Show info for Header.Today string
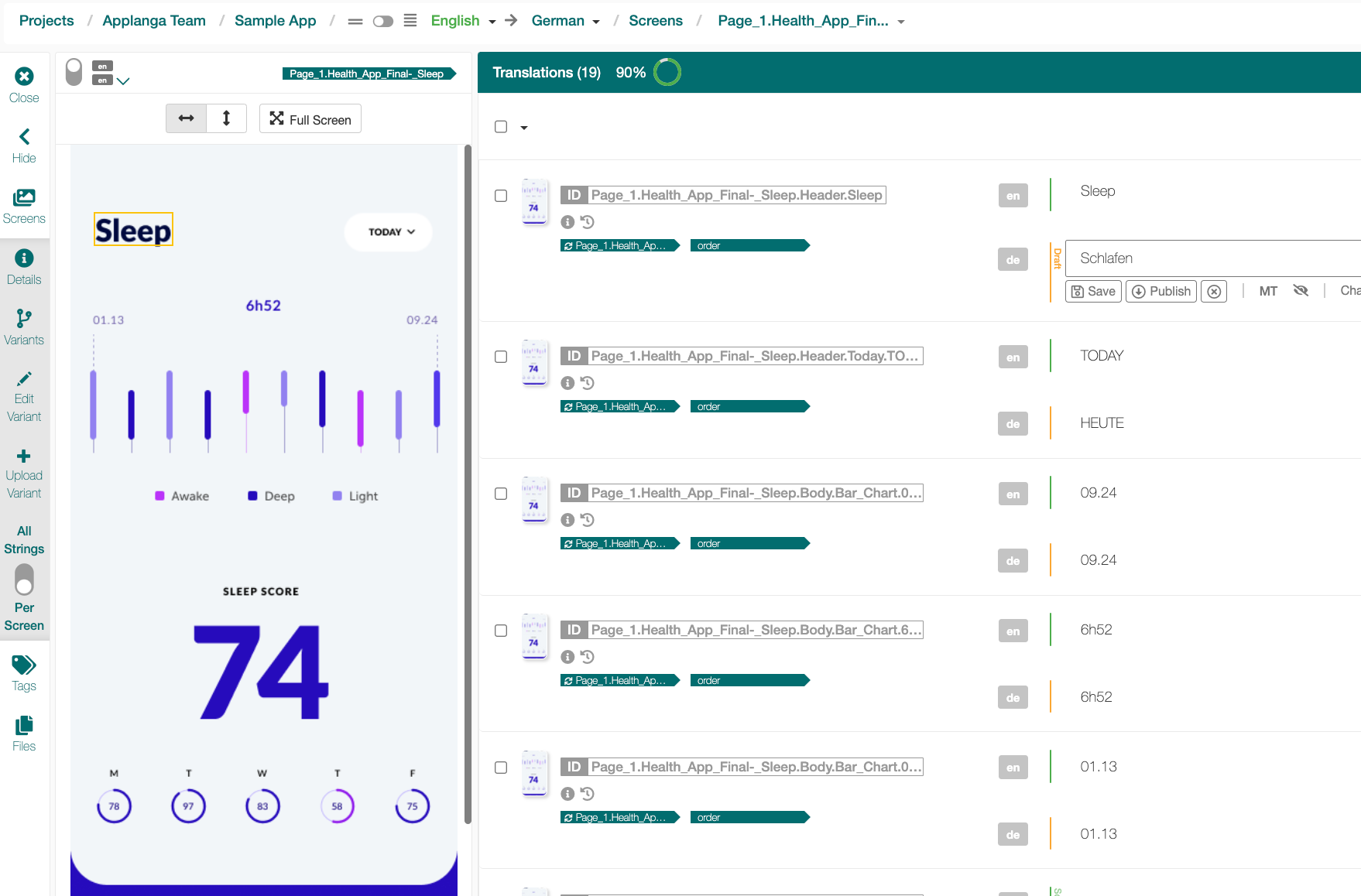 (x=567, y=383)
